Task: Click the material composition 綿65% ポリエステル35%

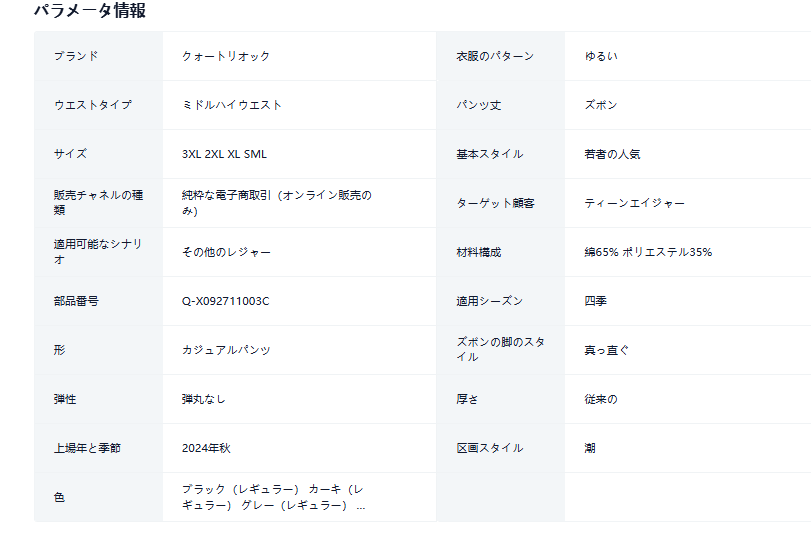Action: (648, 252)
